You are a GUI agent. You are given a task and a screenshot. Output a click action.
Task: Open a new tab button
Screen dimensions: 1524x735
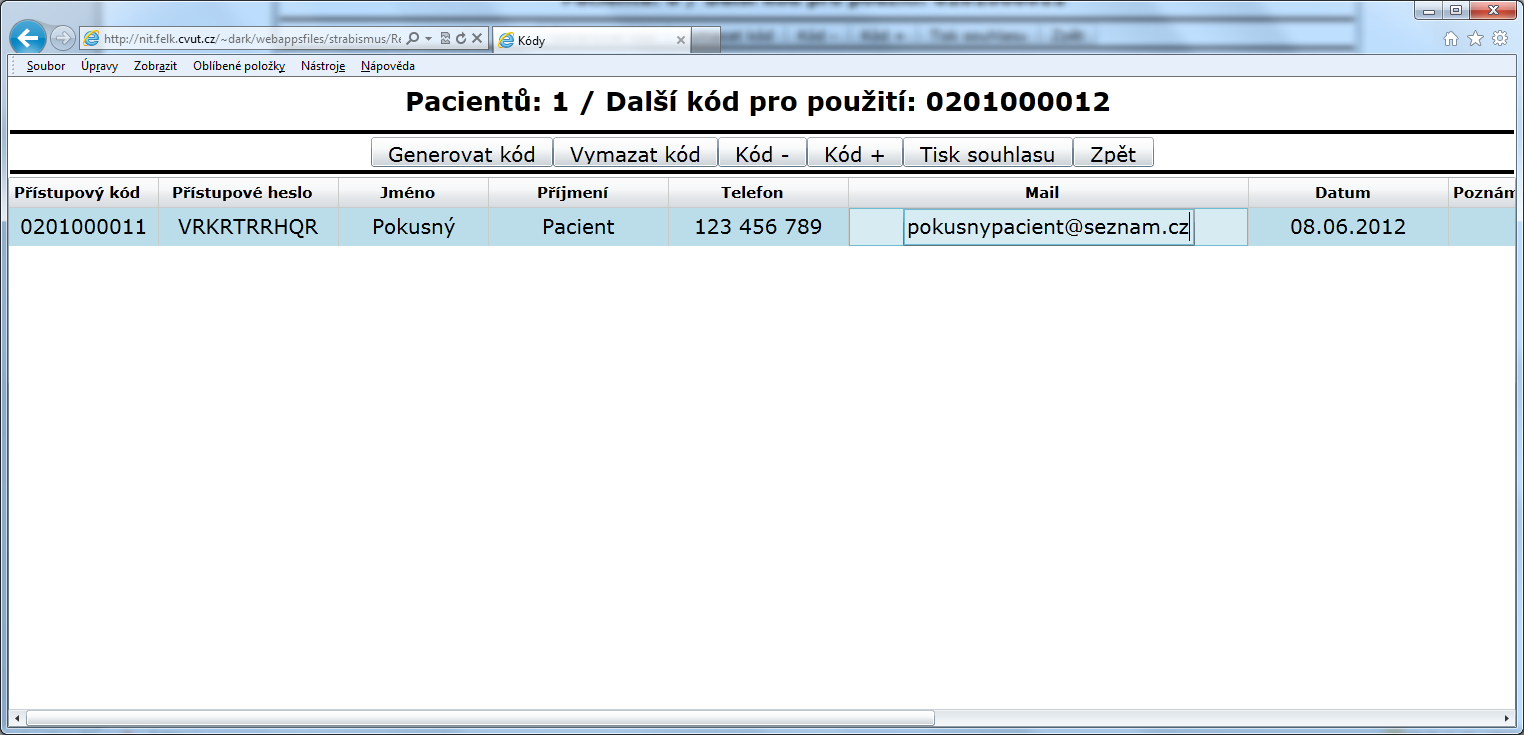click(x=706, y=40)
